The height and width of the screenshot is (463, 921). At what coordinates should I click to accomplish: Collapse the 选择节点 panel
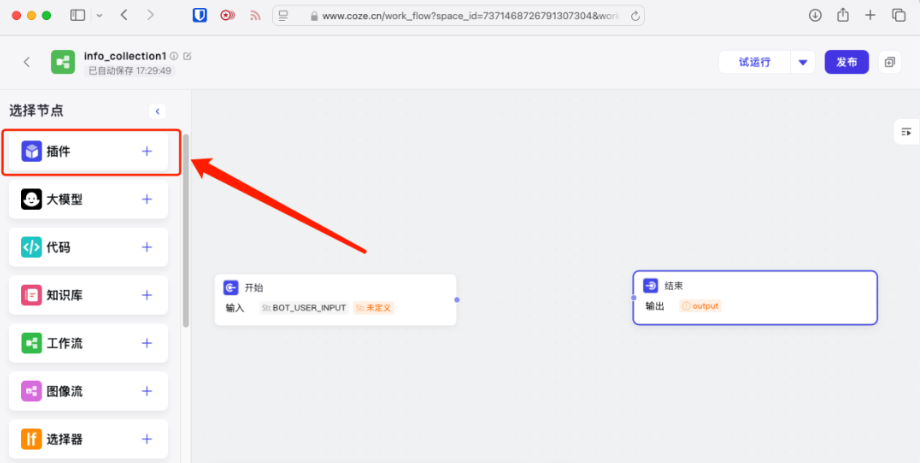click(157, 111)
